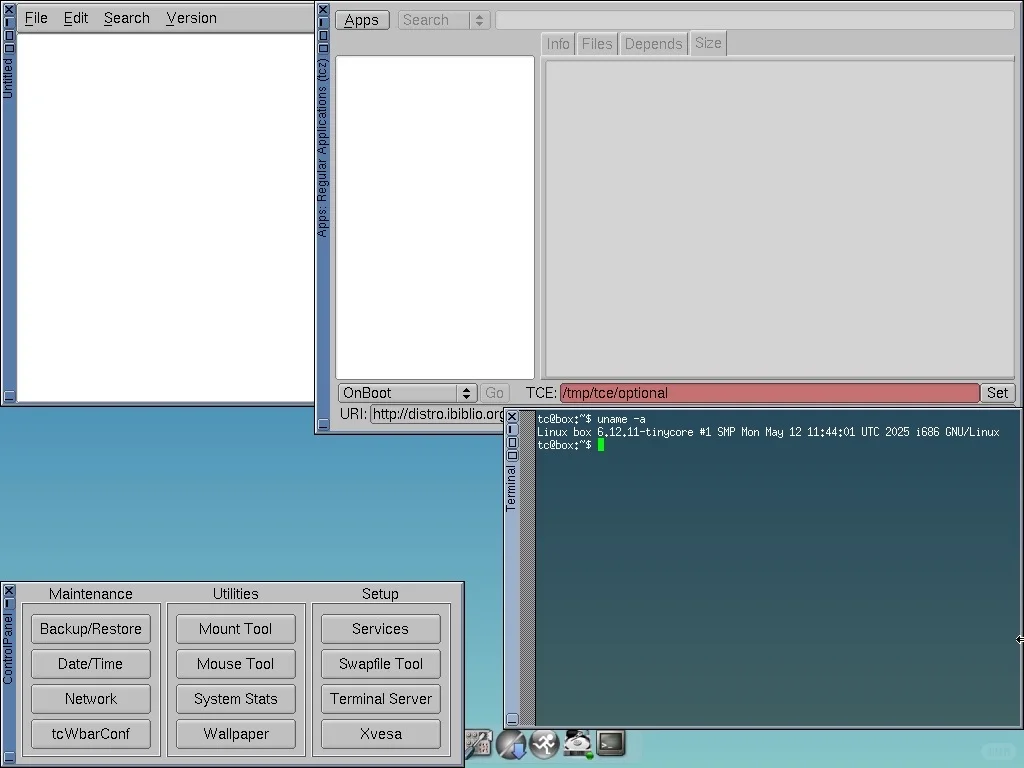
Task: Close the Terminal window
Action: tap(512, 417)
